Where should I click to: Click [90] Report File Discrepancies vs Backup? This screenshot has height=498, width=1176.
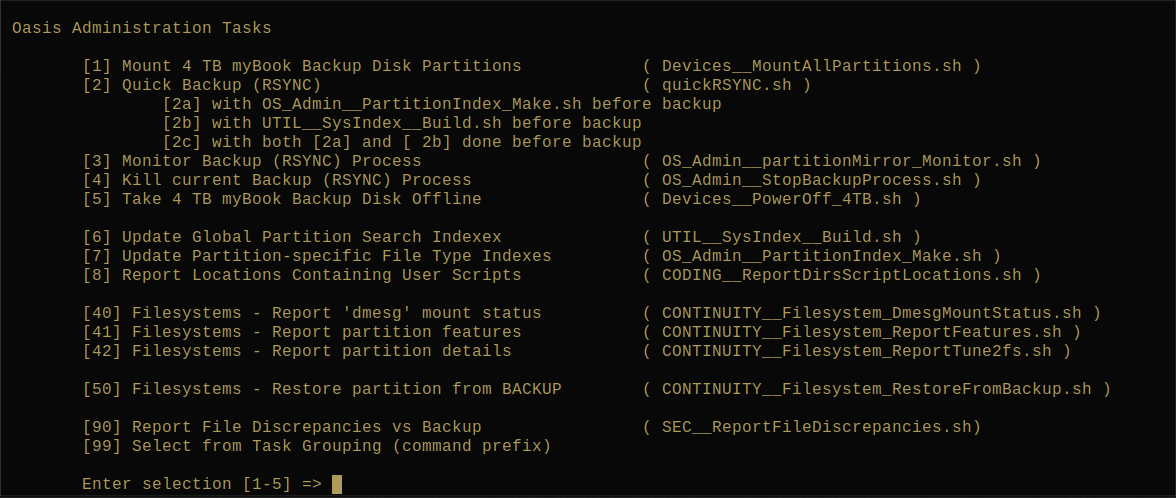(281, 427)
